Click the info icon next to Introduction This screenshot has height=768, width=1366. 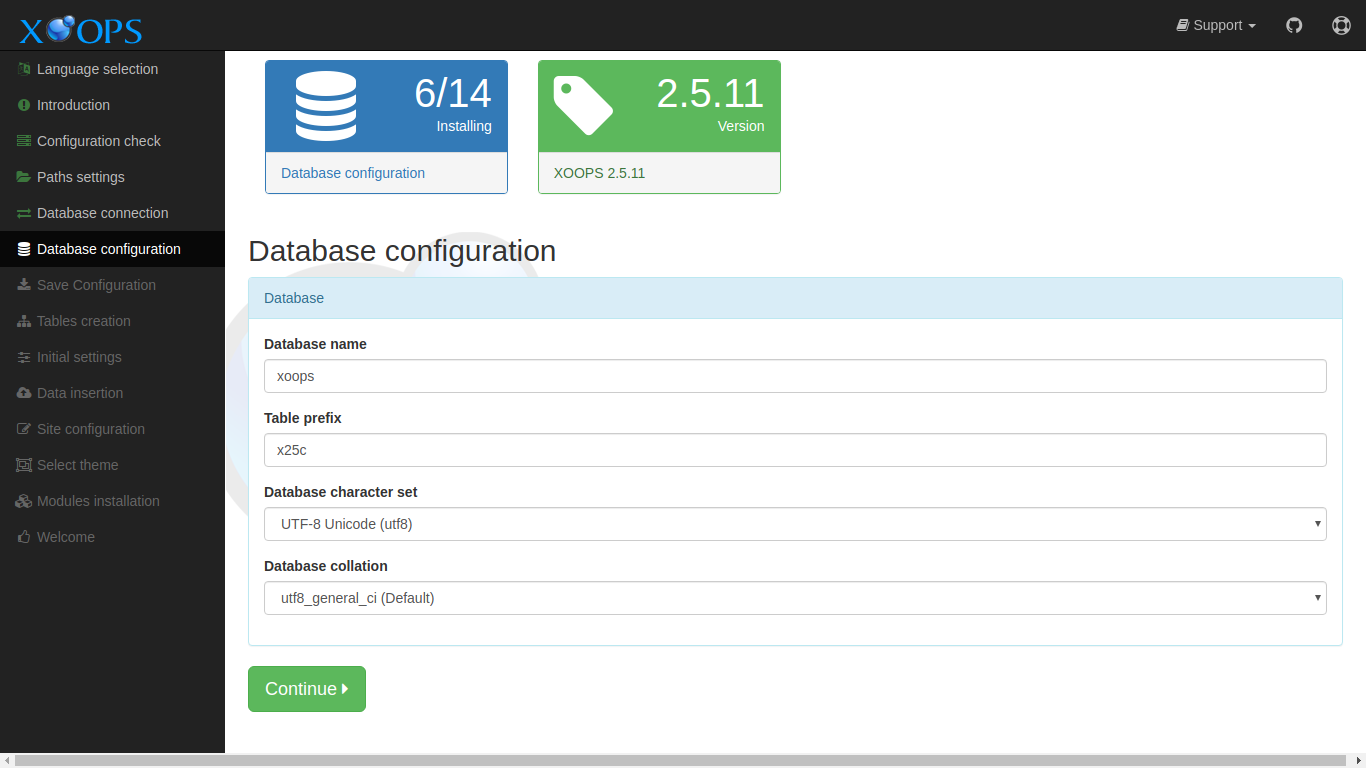23,104
